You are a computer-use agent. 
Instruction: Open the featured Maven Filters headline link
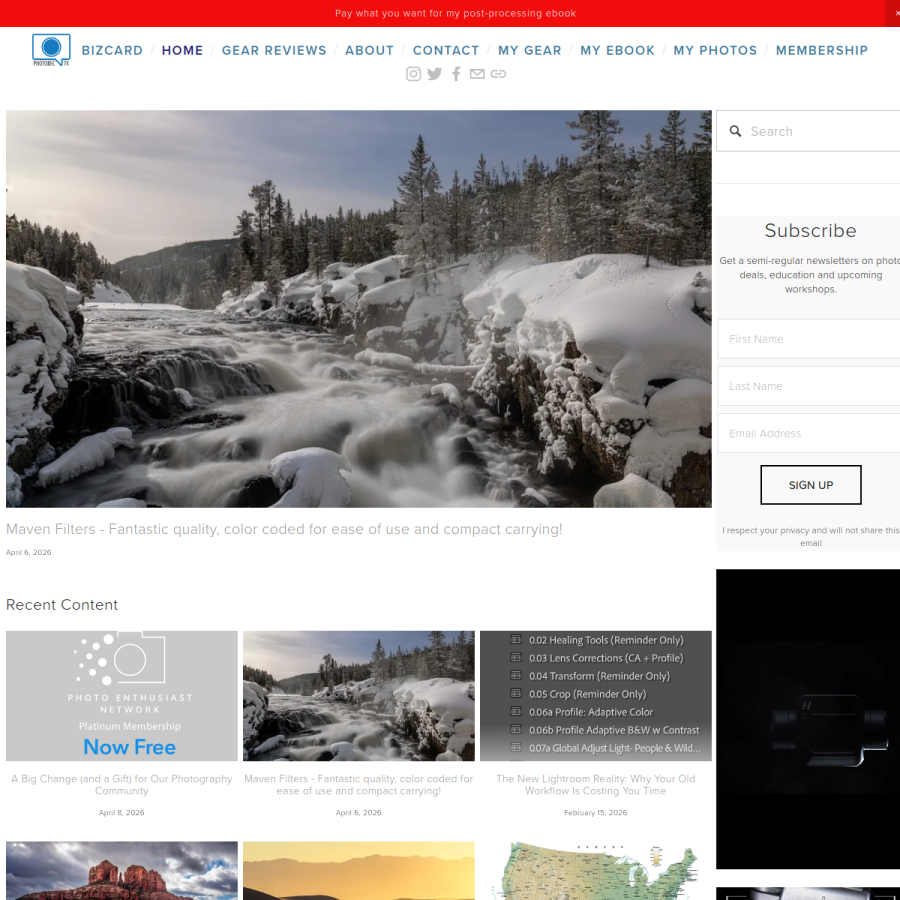[284, 529]
